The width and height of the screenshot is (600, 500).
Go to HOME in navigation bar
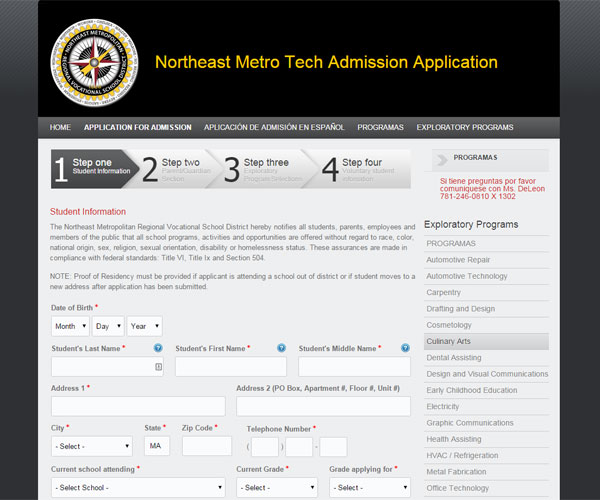(x=60, y=127)
